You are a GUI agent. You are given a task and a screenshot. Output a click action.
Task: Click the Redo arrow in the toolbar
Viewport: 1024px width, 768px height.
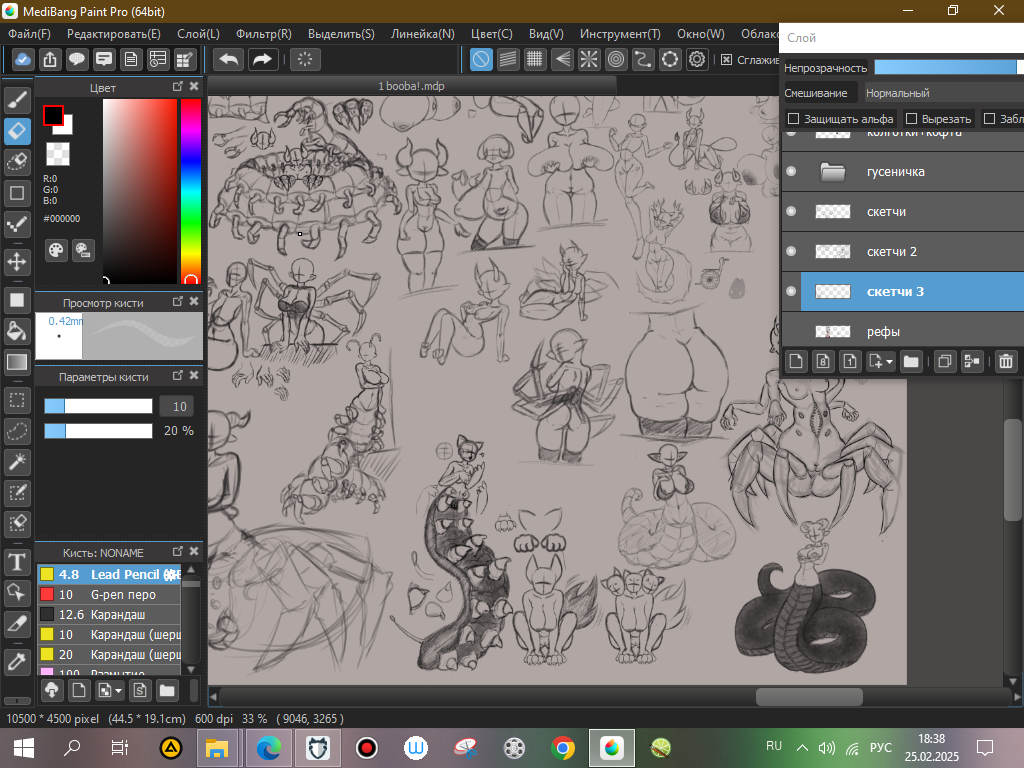tap(262, 59)
